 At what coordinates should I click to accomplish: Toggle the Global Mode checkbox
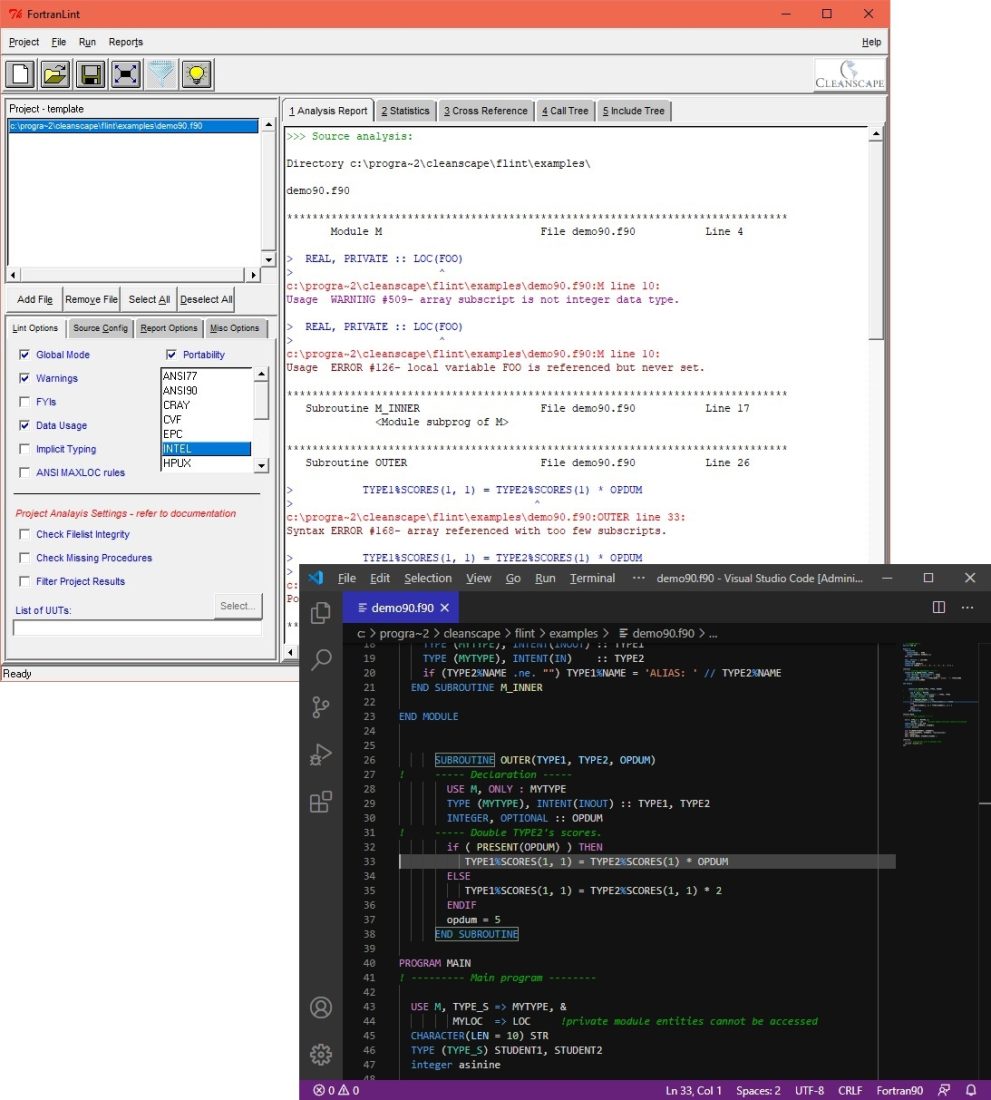click(25, 354)
